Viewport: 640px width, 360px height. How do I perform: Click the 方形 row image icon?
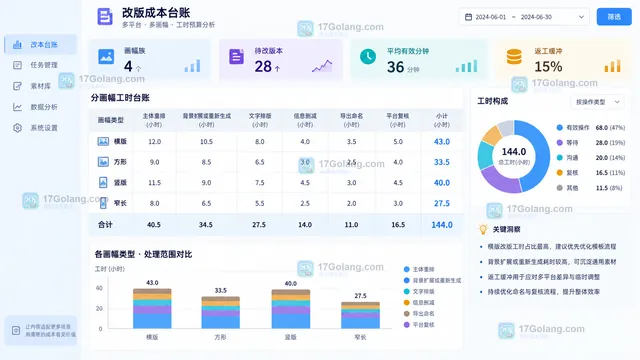coord(103,162)
